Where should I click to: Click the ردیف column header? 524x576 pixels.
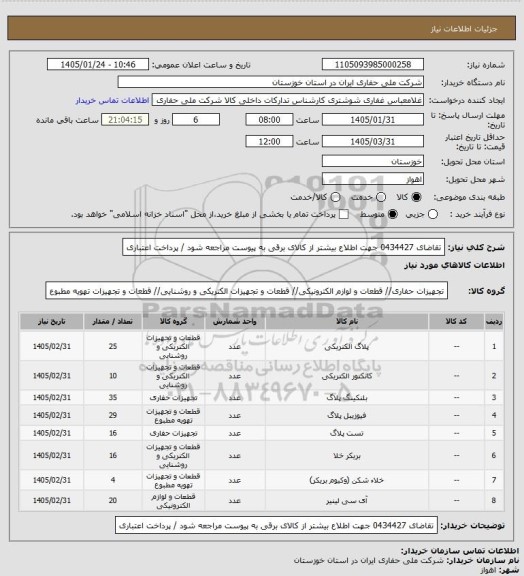(494, 321)
